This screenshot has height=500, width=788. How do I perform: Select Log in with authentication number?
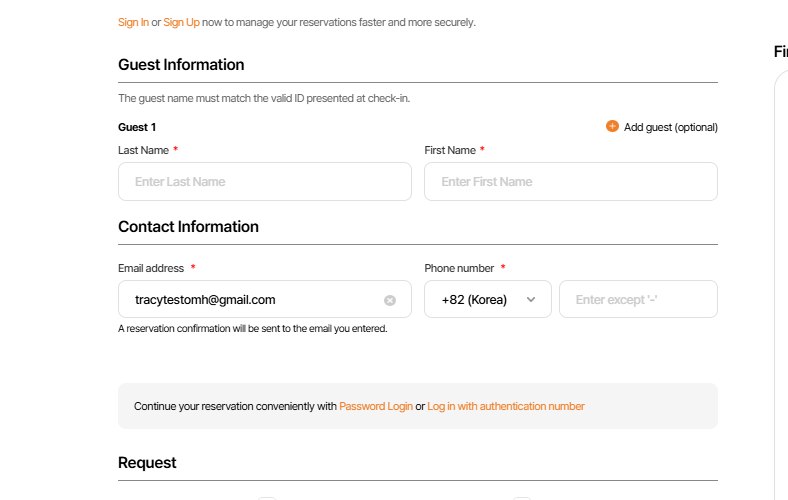(506, 406)
